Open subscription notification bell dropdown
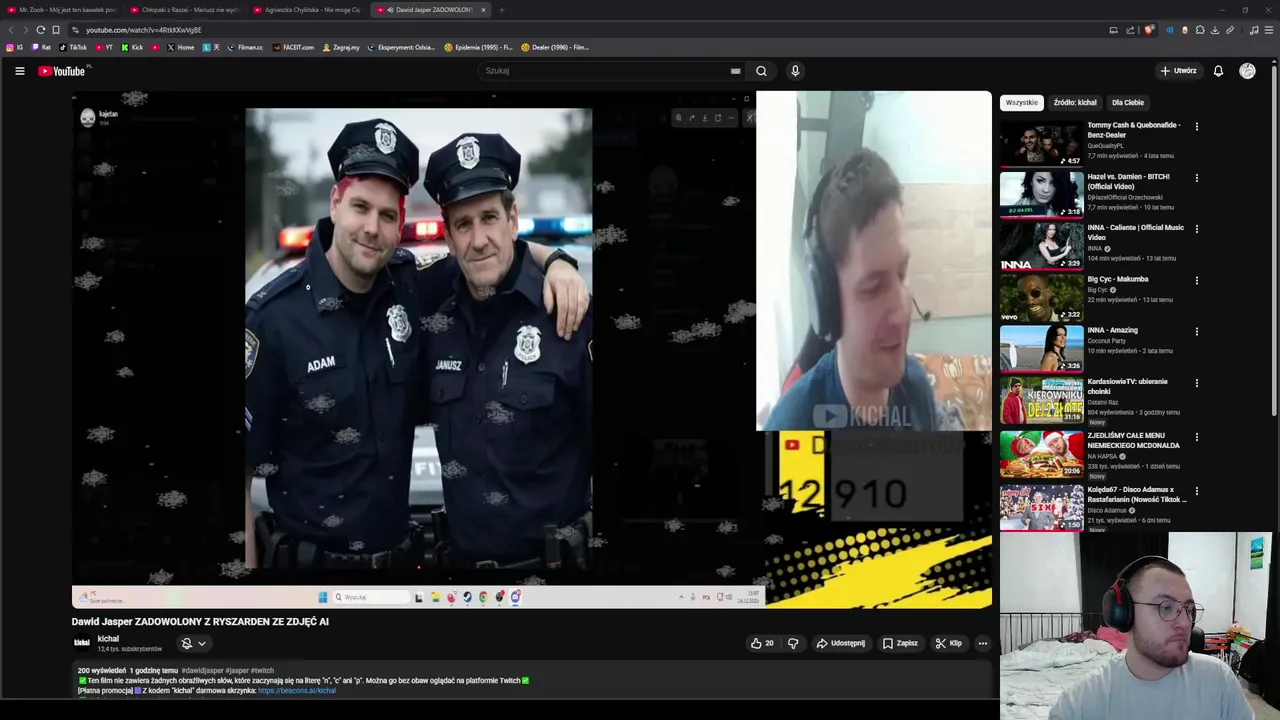The image size is (1280, 720). (x=193, y=643)
